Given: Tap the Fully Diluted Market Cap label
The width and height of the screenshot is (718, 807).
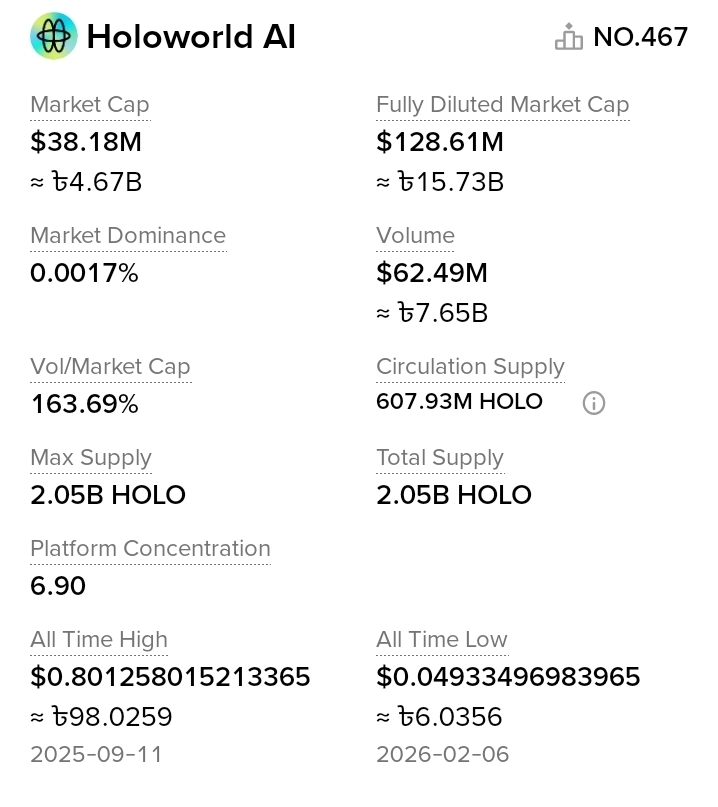Looking at the screenshot, I should pos(502,105).
